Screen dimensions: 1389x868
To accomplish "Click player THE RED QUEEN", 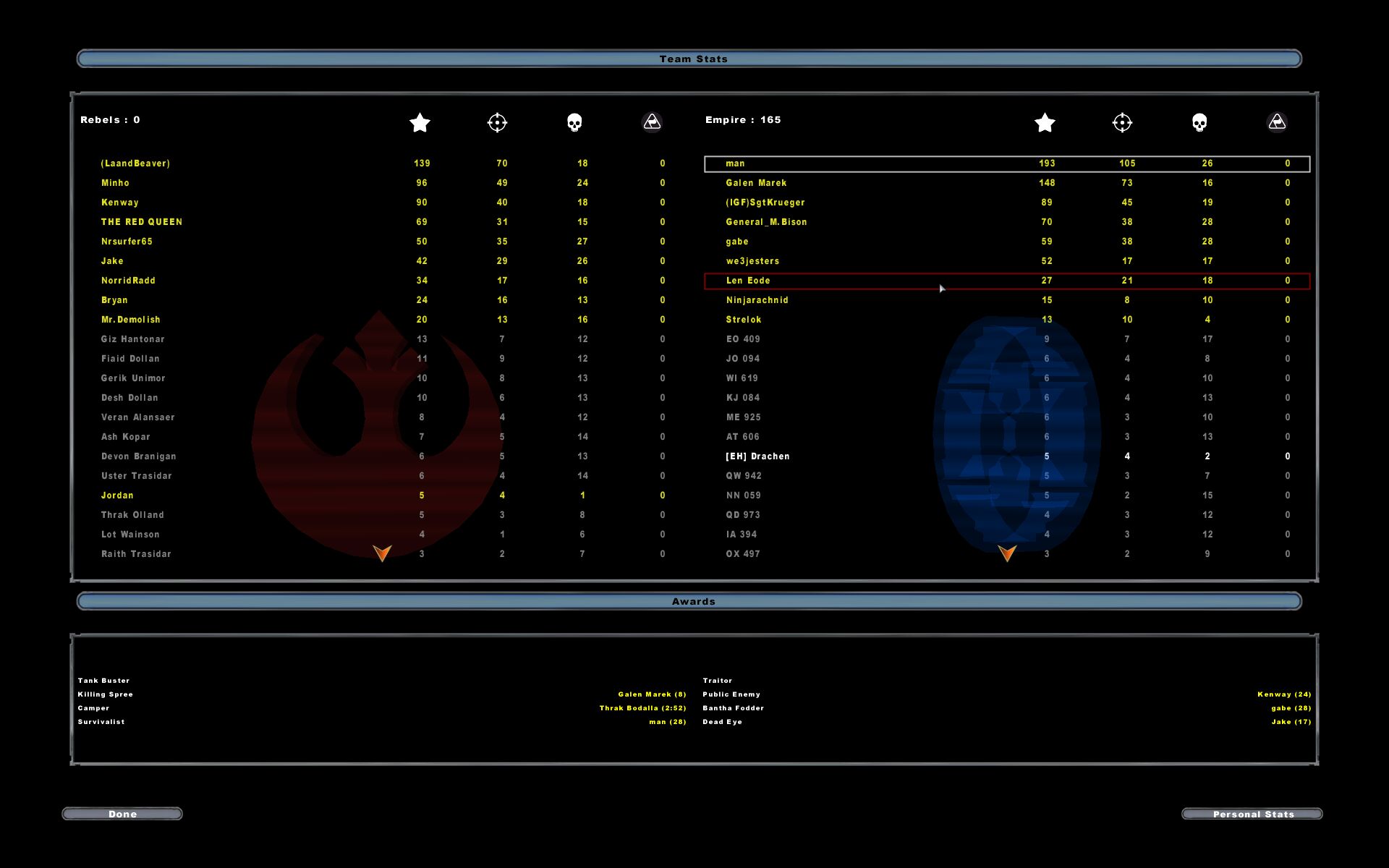I will pyautogui.click(x=142, y=222).
